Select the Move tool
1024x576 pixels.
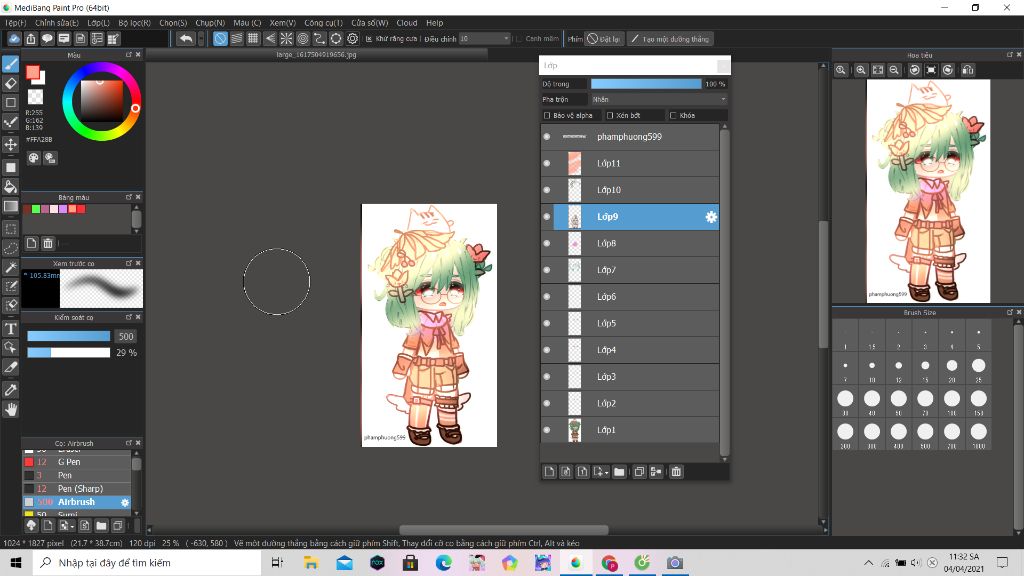coord(10,144)
